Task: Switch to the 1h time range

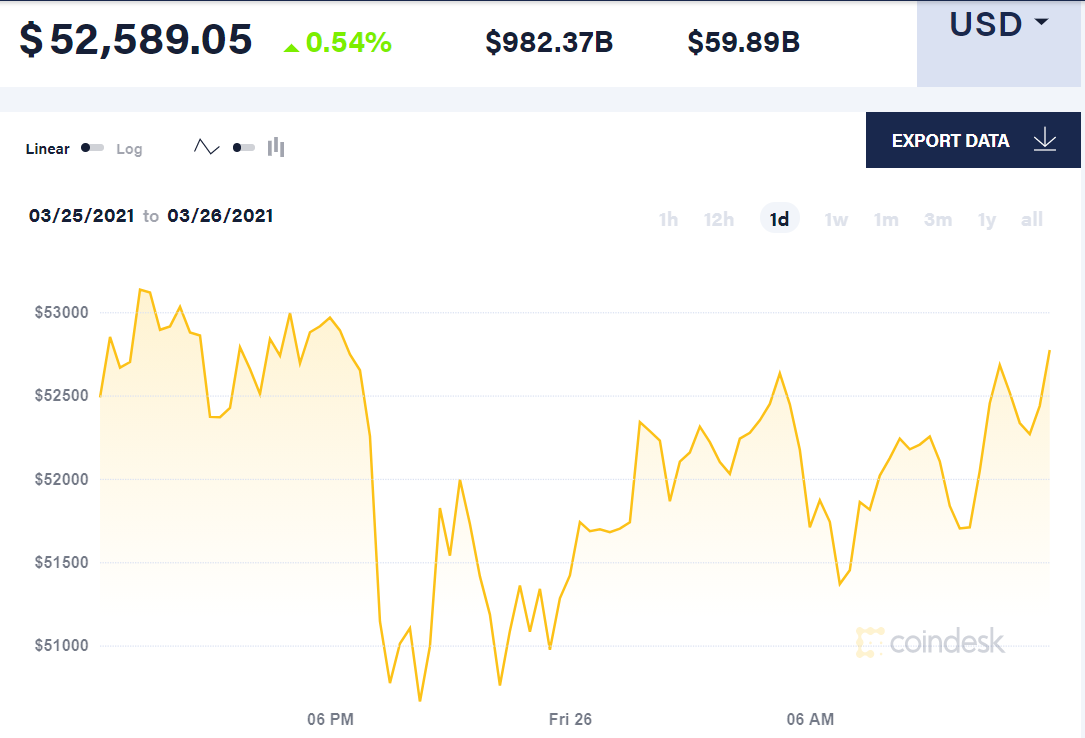Action: 668,219
